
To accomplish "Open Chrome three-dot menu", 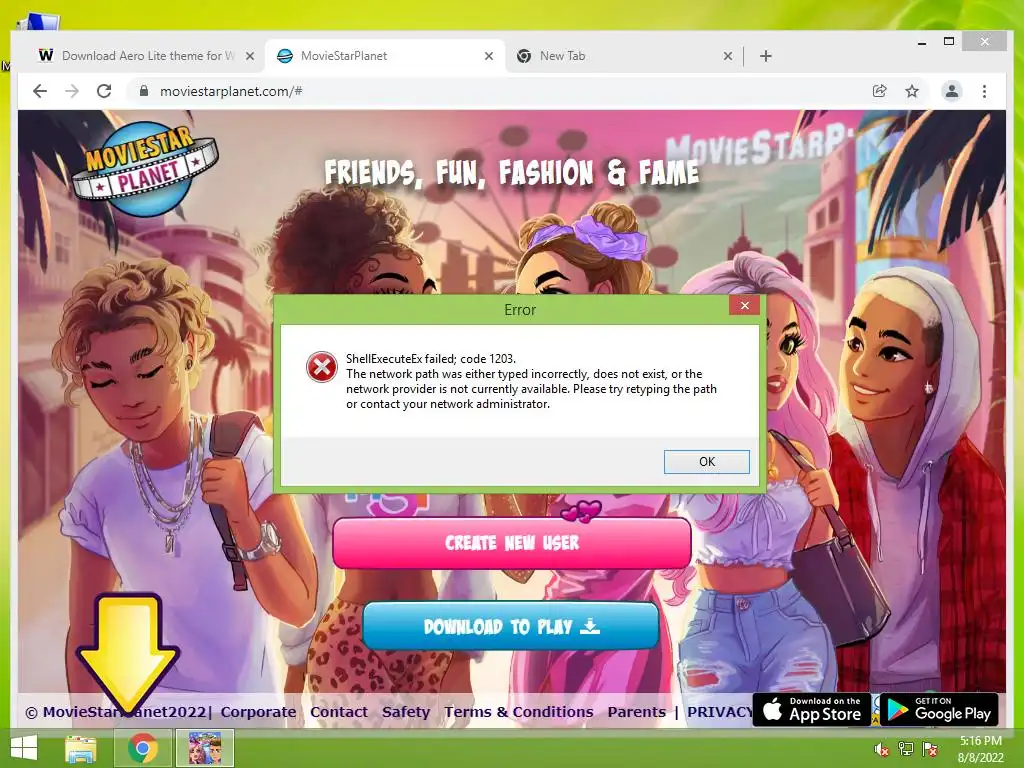I will tap(984, 91).
